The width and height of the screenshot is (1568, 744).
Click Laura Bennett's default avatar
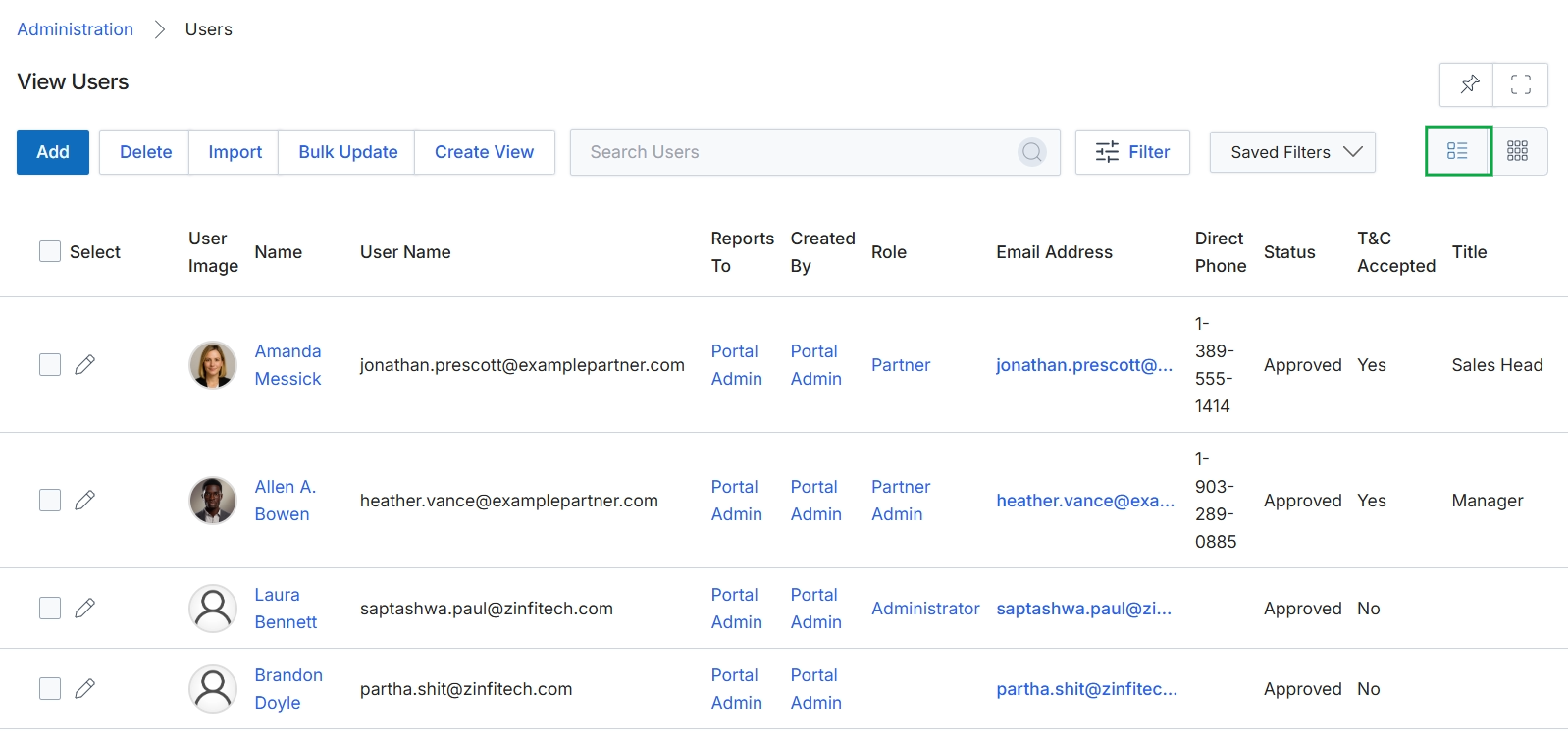click(213, 609)
